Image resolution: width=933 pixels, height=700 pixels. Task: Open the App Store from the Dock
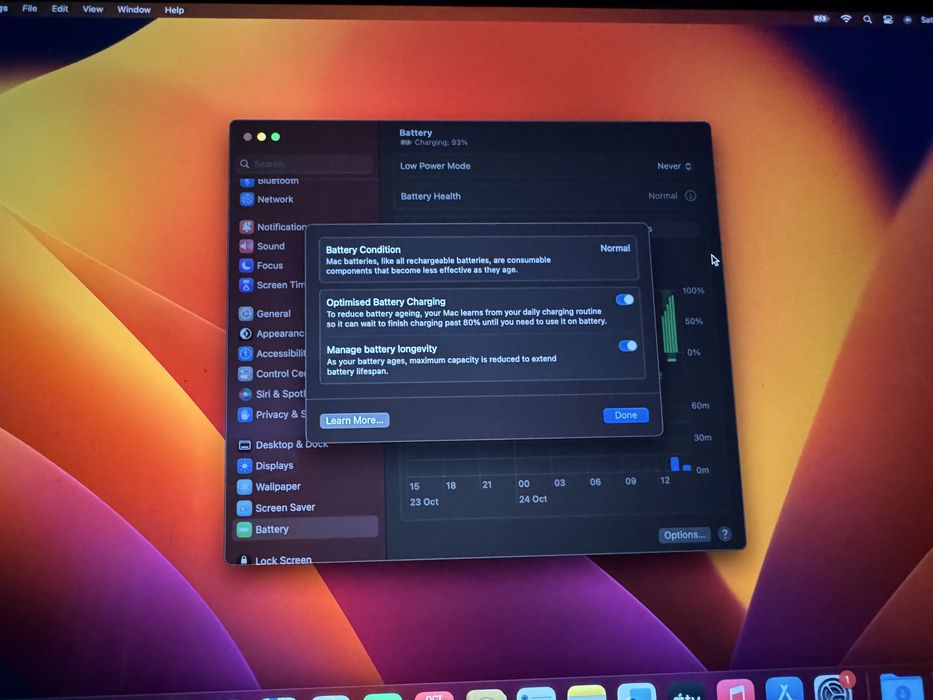(x=784, y=689)
